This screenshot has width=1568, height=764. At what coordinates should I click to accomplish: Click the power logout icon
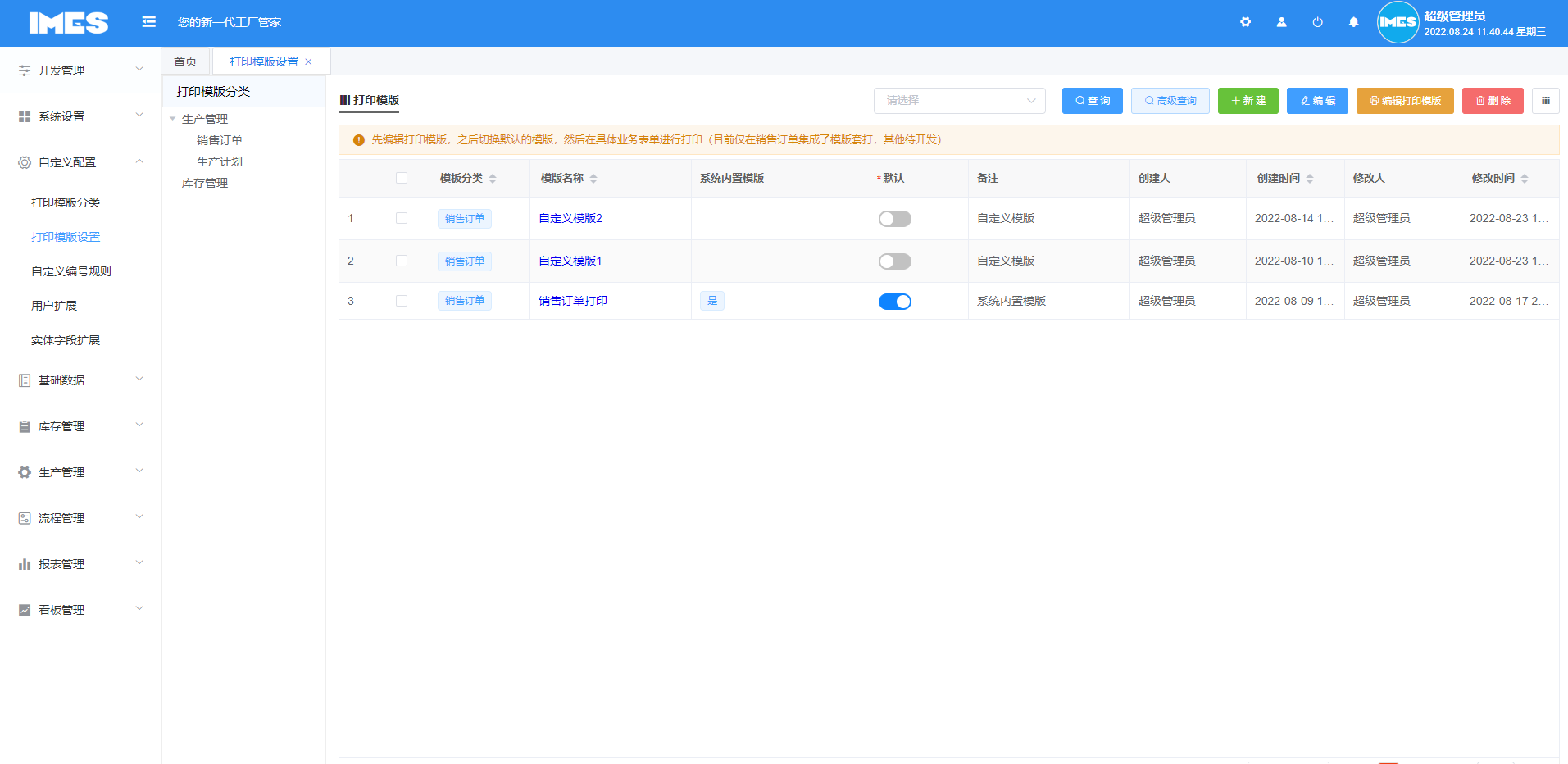point(1317,22)
